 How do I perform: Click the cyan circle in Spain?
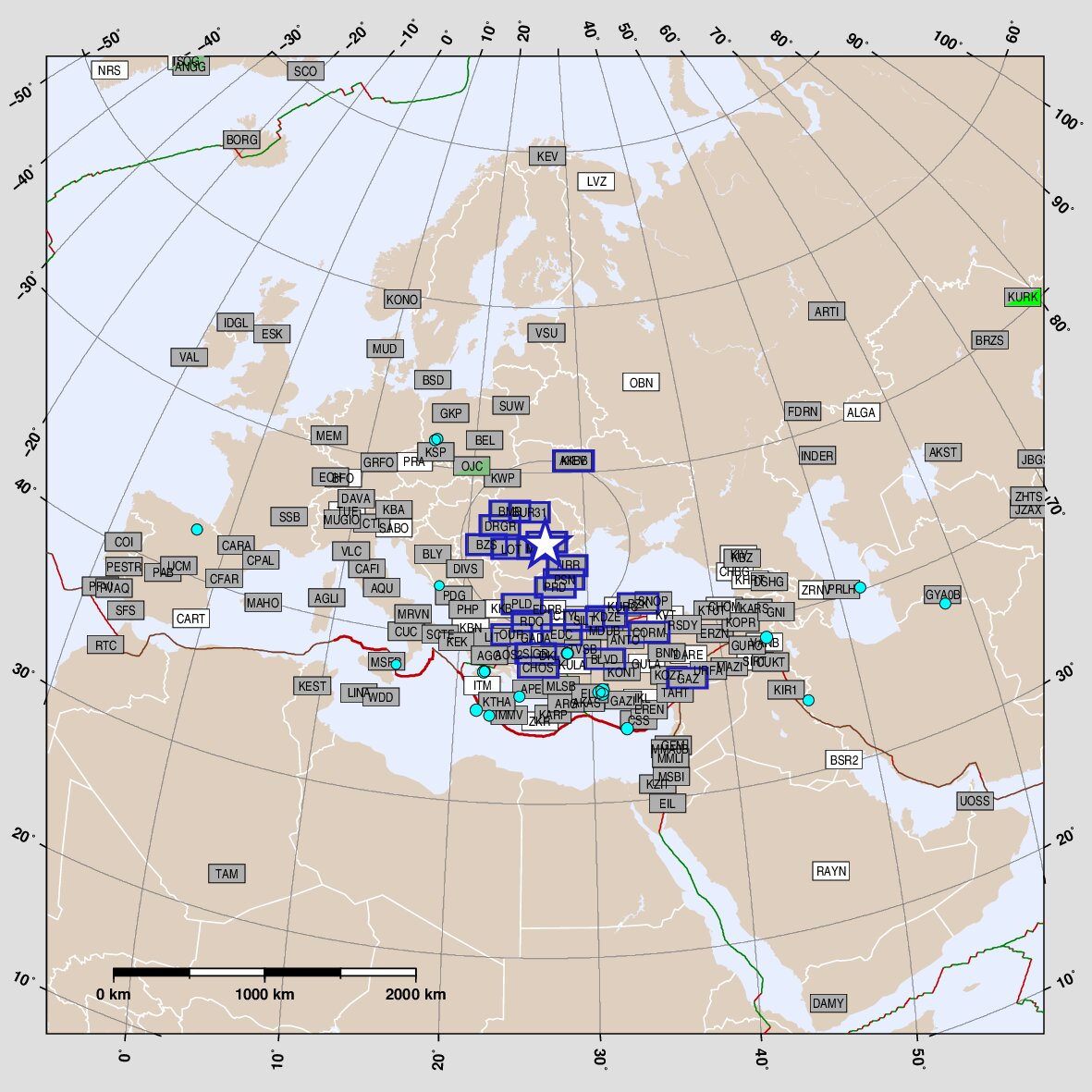pos(197,529)
